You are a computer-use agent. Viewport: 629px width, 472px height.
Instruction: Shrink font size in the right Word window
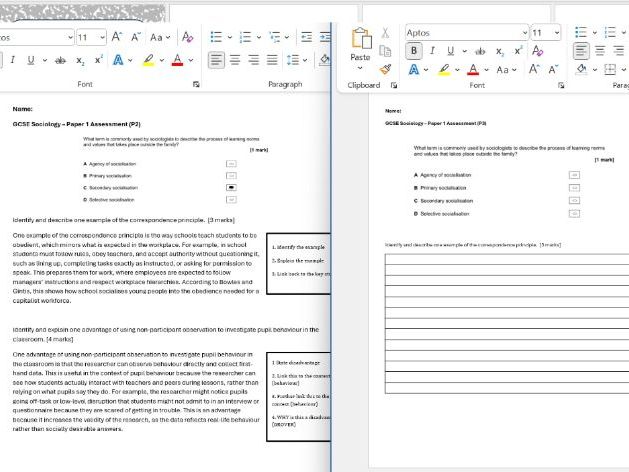(553, 69)
